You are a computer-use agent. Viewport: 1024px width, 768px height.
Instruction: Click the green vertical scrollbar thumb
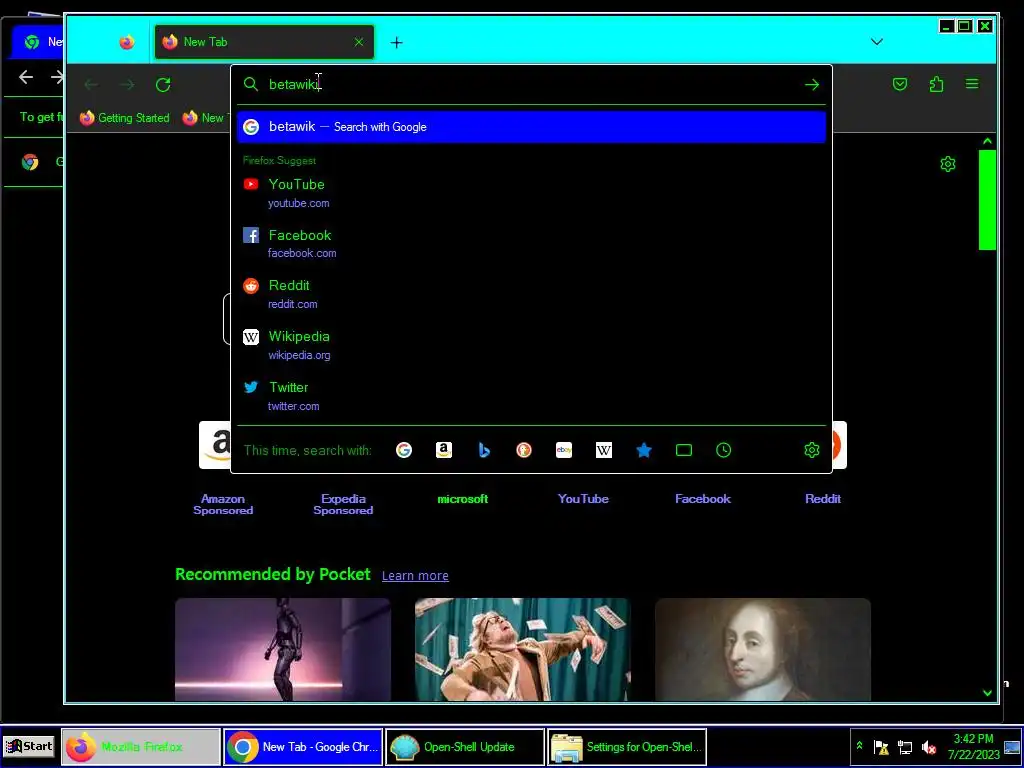pos(987,200)
